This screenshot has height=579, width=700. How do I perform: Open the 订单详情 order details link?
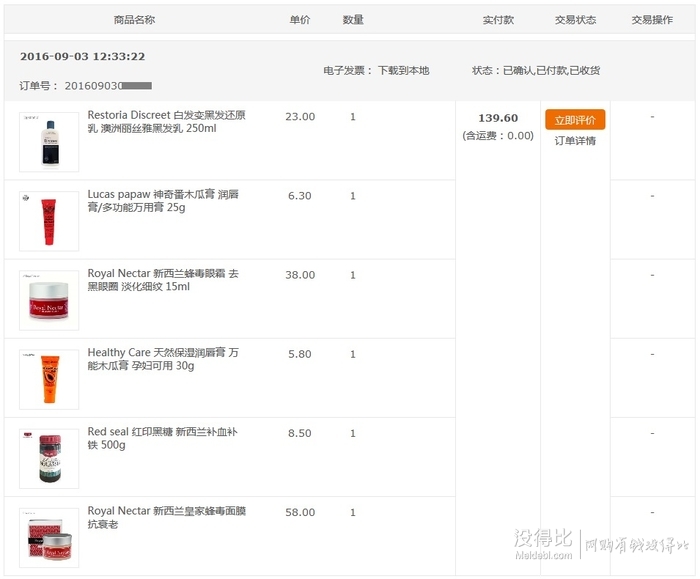click(575, 141)
